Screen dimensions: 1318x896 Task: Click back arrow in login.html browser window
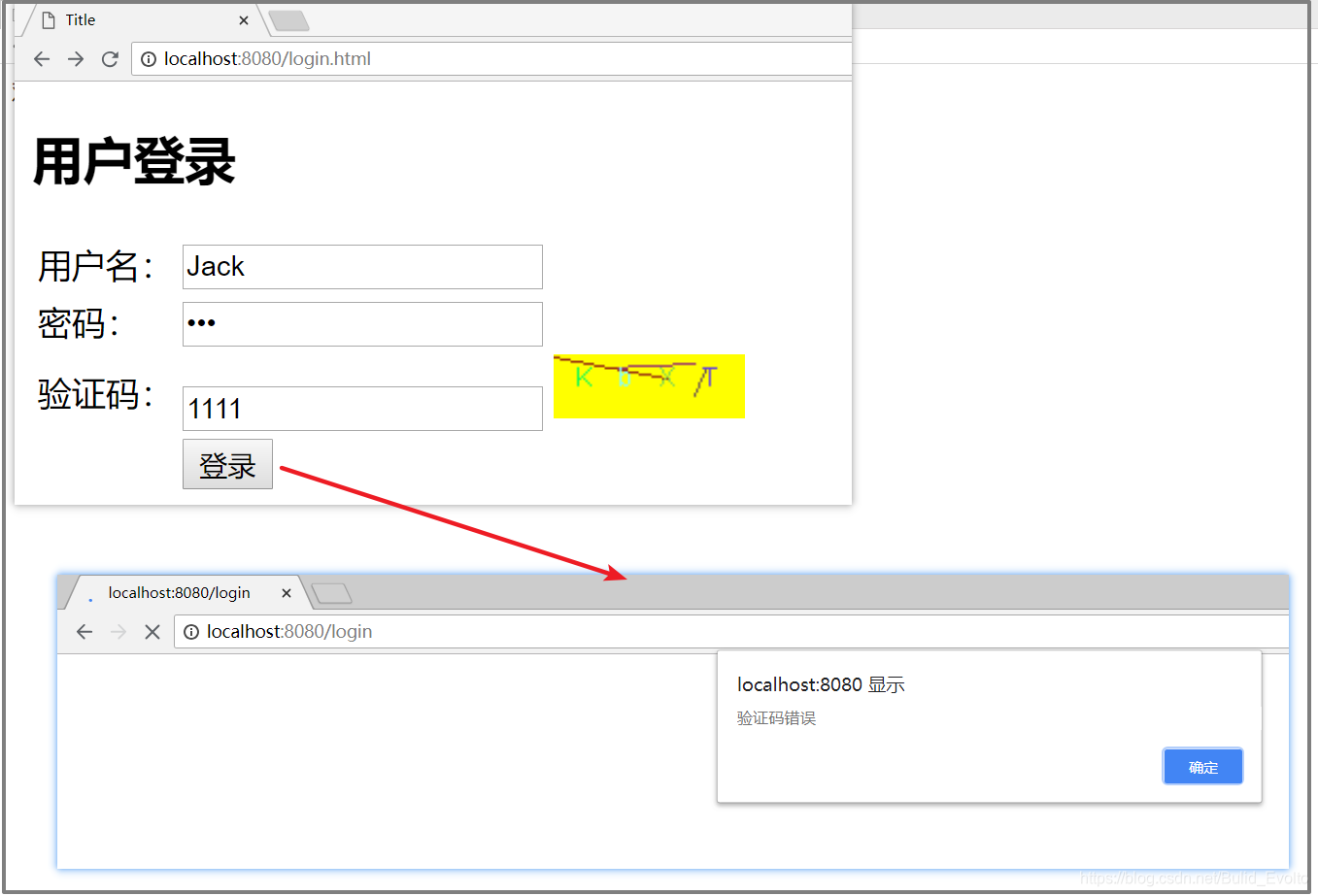(41, 59)
